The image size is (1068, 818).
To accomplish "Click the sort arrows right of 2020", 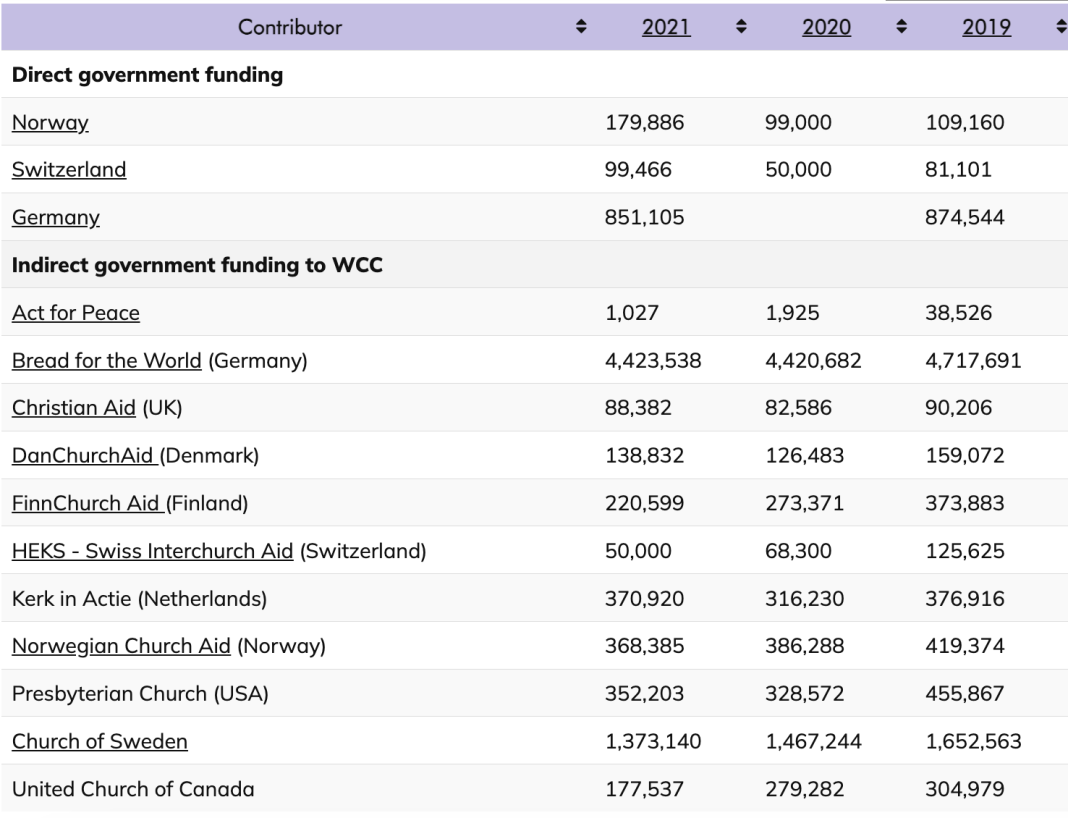I will click(x=902, y=28).
